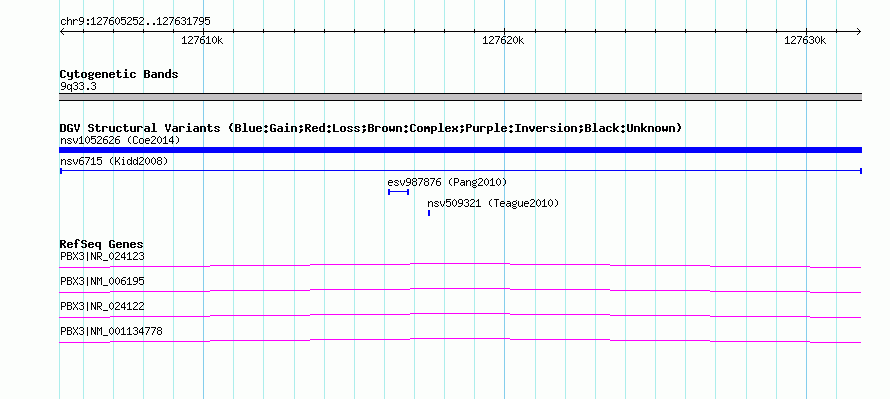Click the nsv1052626 (Coe2014) thick blue bar
The image size is (890, 399).
[460, 150]
